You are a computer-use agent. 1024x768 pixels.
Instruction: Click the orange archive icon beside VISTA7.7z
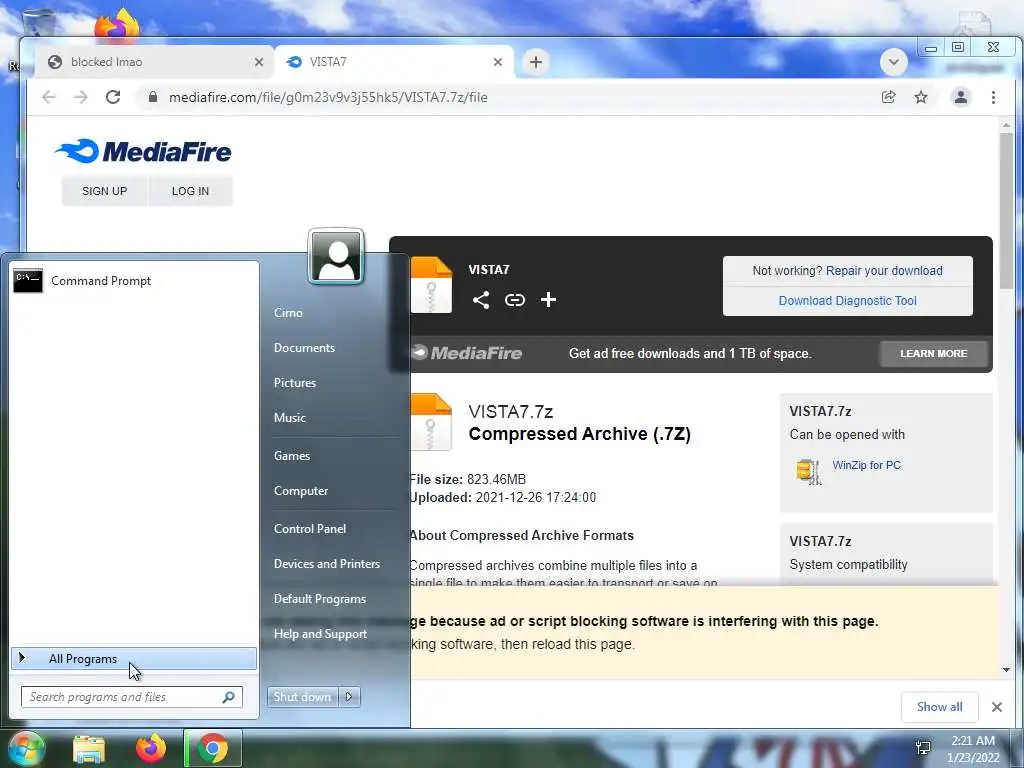tap(431, 422)
